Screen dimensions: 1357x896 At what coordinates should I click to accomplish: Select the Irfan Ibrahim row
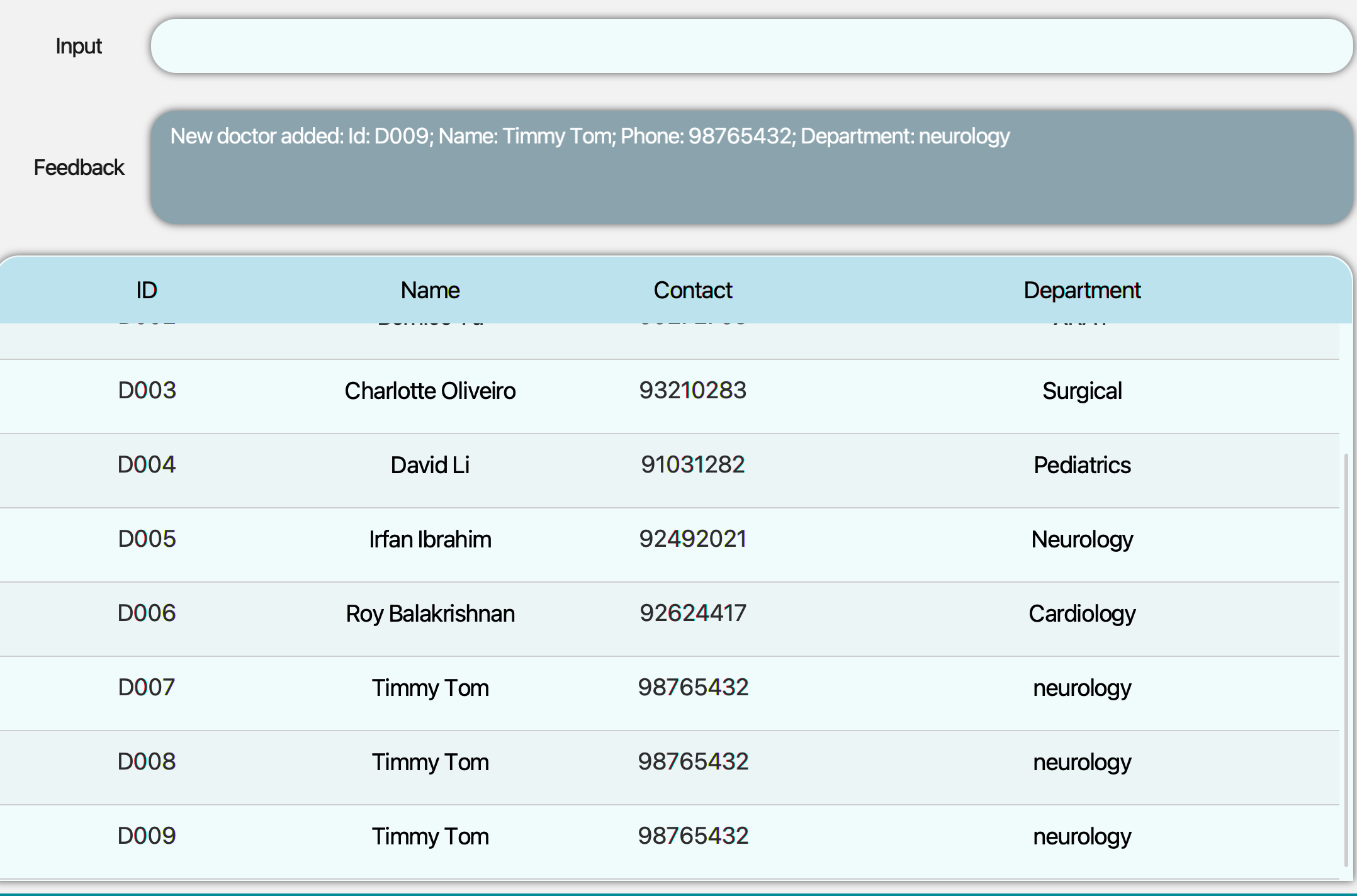click(x=430, y=539)
